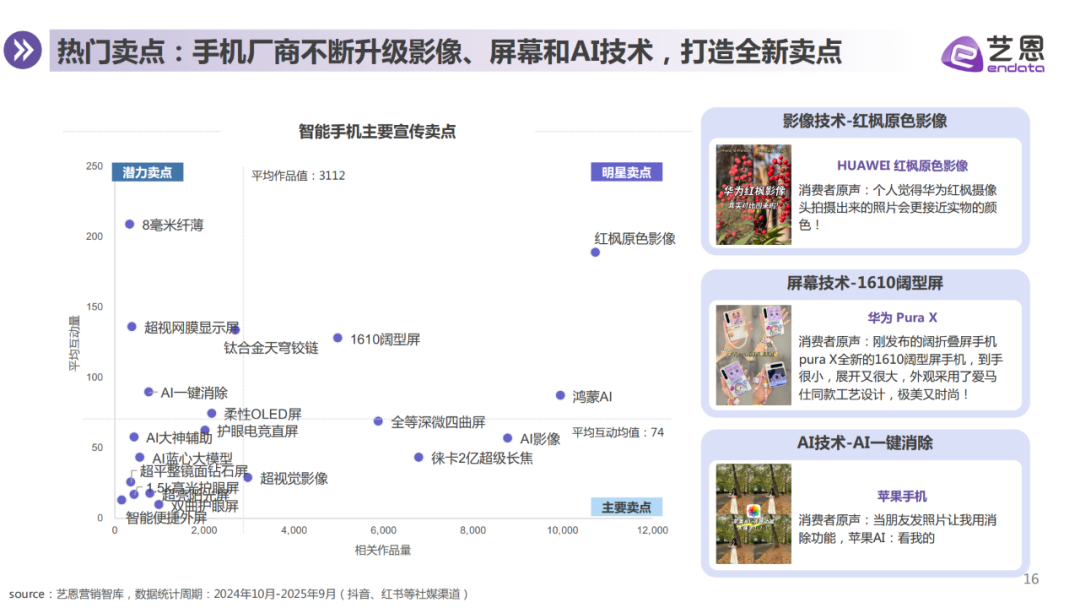This screenshot has width=1080, height=608.
Task: Click the 全等深微四曲屏 data label
Action: (438, 422)
